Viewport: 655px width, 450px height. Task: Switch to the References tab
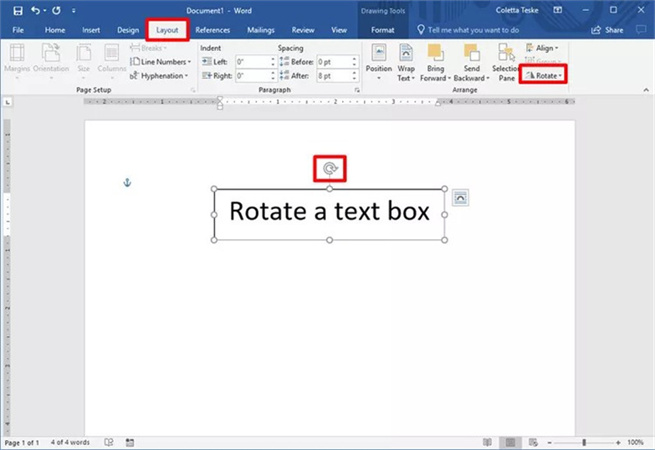[212, 30]
